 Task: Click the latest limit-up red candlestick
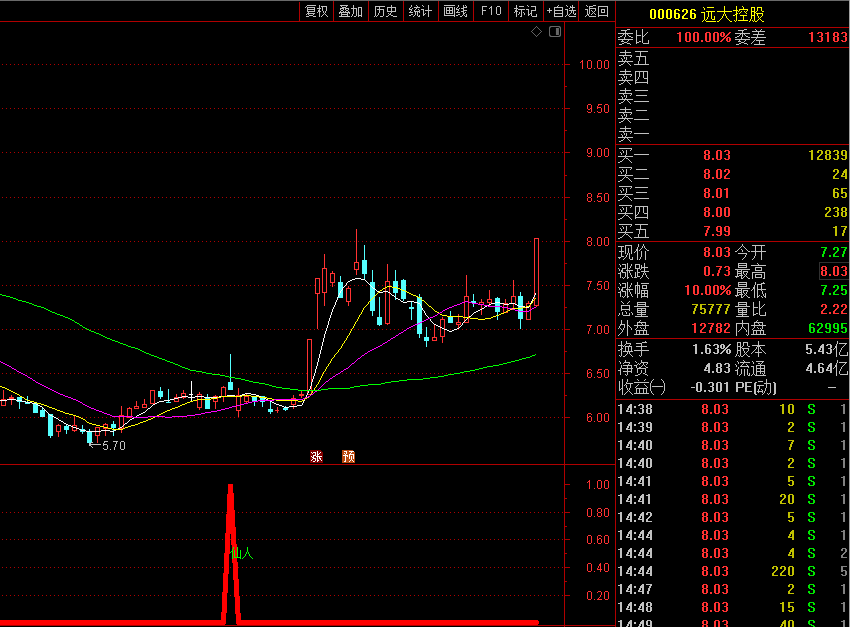click(536, 272)
